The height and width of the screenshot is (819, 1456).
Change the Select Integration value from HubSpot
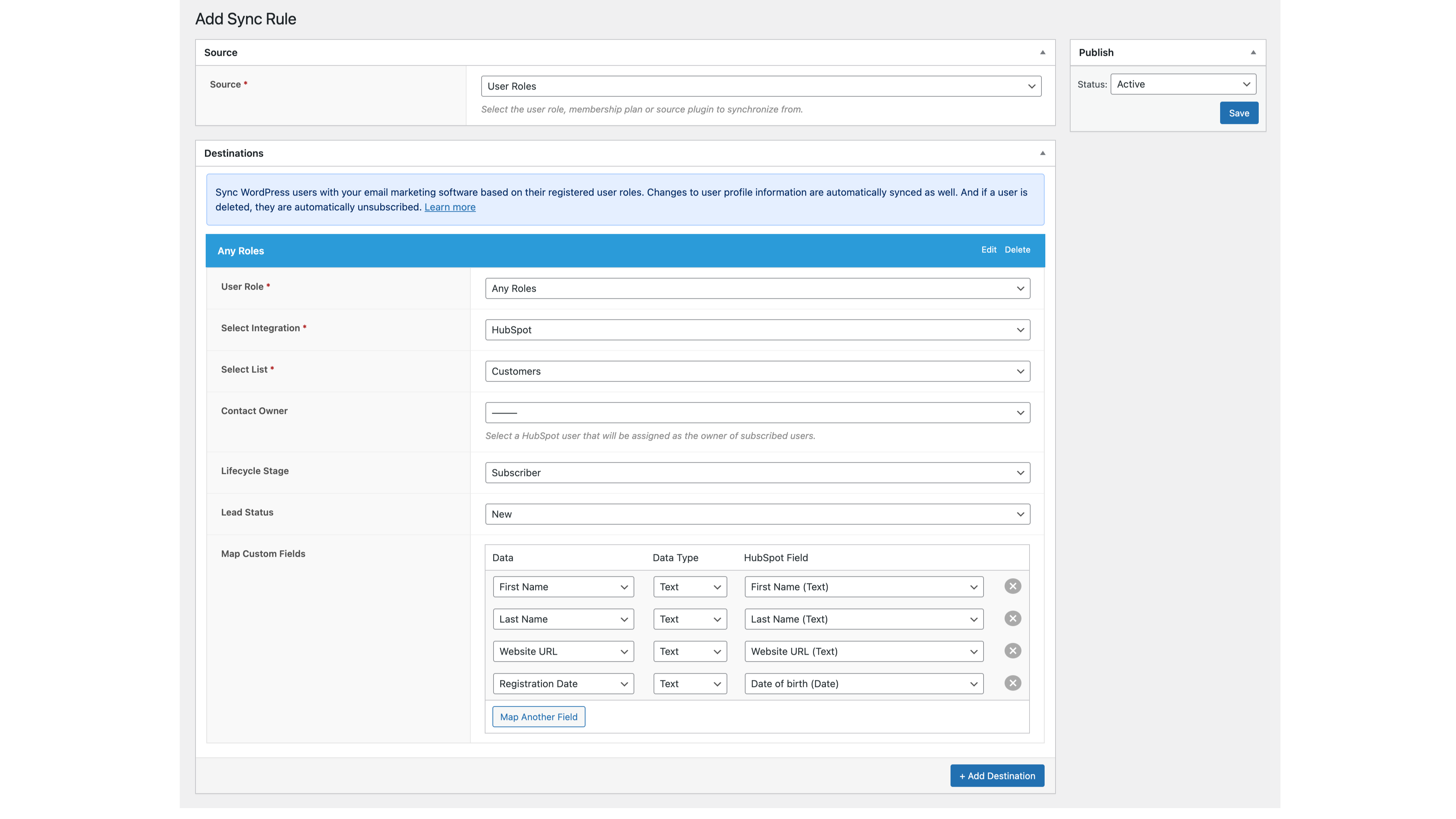point(757,330)
